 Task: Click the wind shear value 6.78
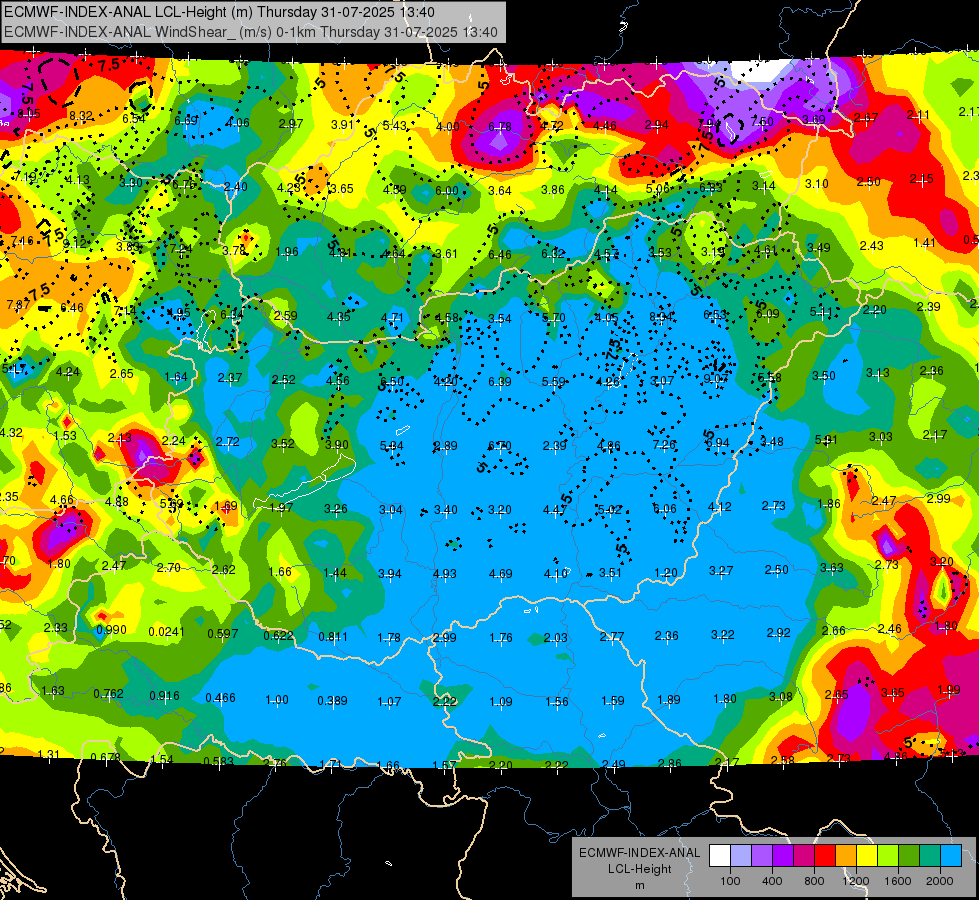pos(499,126)
